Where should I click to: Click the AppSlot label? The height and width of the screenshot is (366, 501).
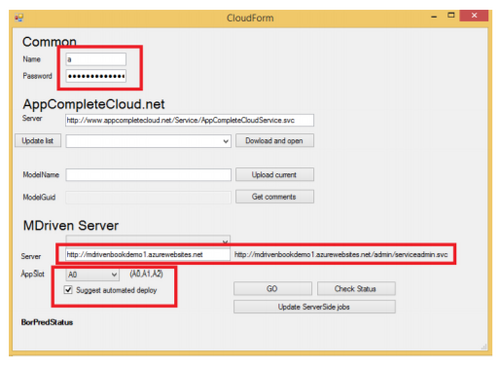pyautogui.click(x=33, y=274)
